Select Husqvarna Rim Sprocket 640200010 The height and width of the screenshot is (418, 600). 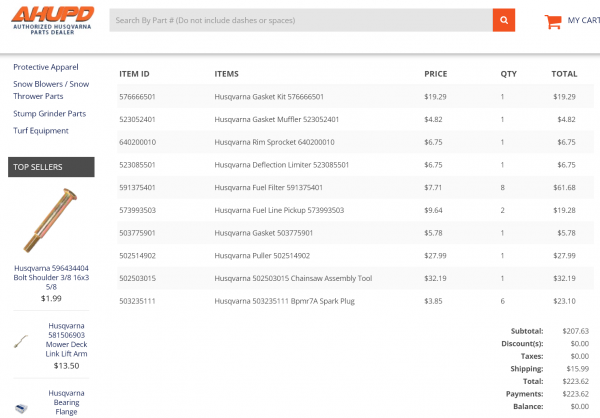(274, 142)
